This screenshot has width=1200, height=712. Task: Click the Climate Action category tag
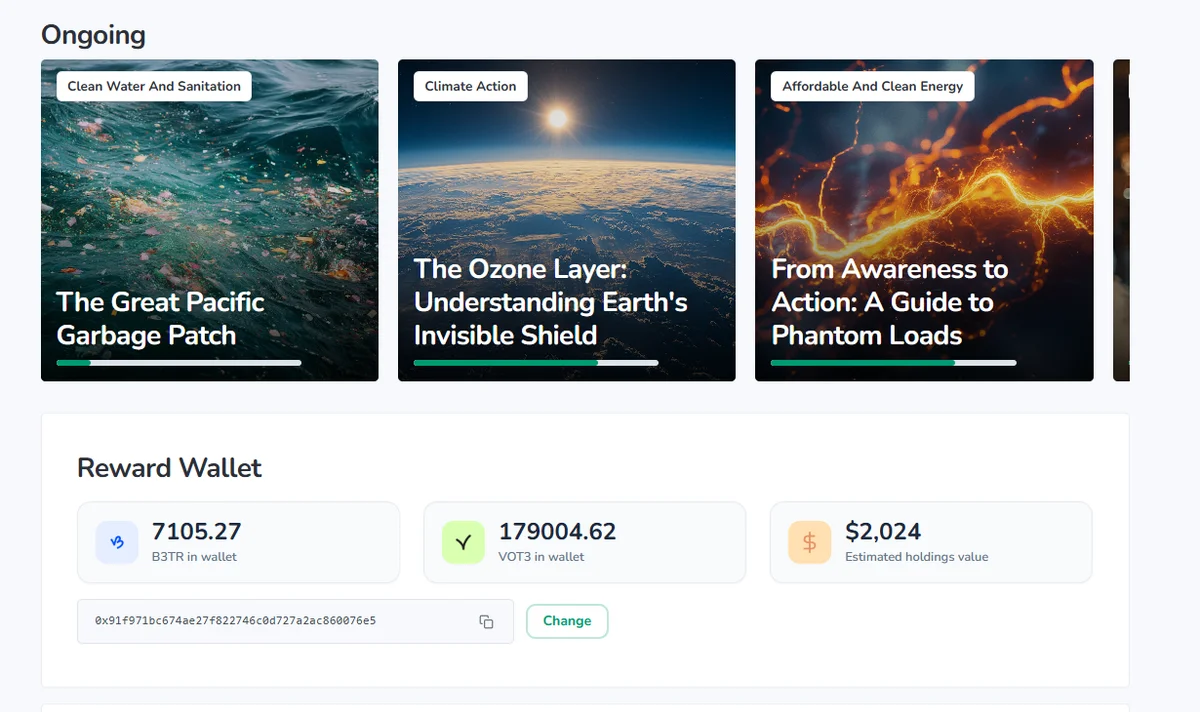(x=470, y=86)
